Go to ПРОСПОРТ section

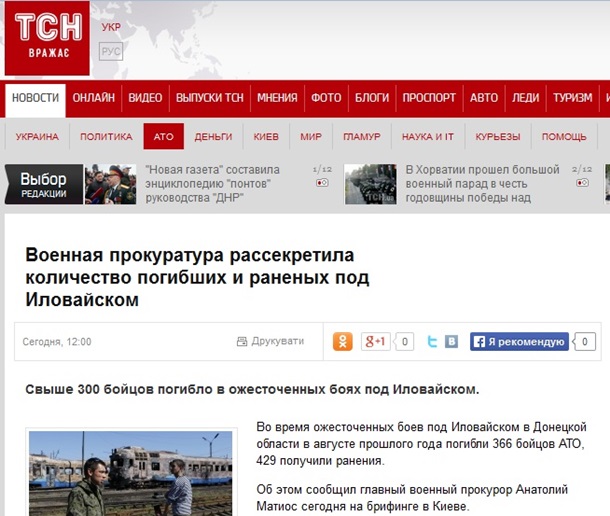pyautogui.click(x=429, y=98)
